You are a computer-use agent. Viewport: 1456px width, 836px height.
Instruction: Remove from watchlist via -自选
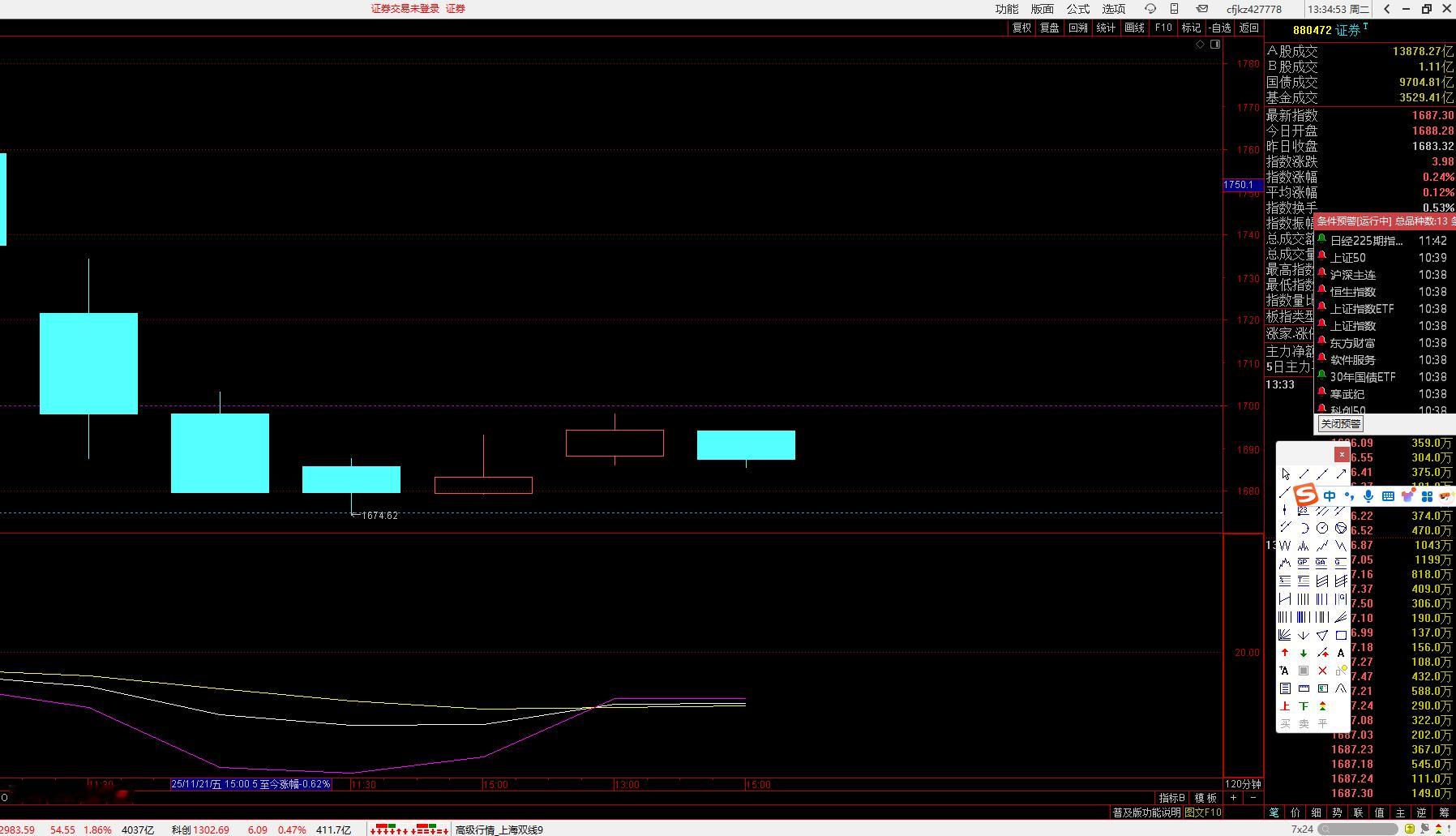click(1219, 28)
